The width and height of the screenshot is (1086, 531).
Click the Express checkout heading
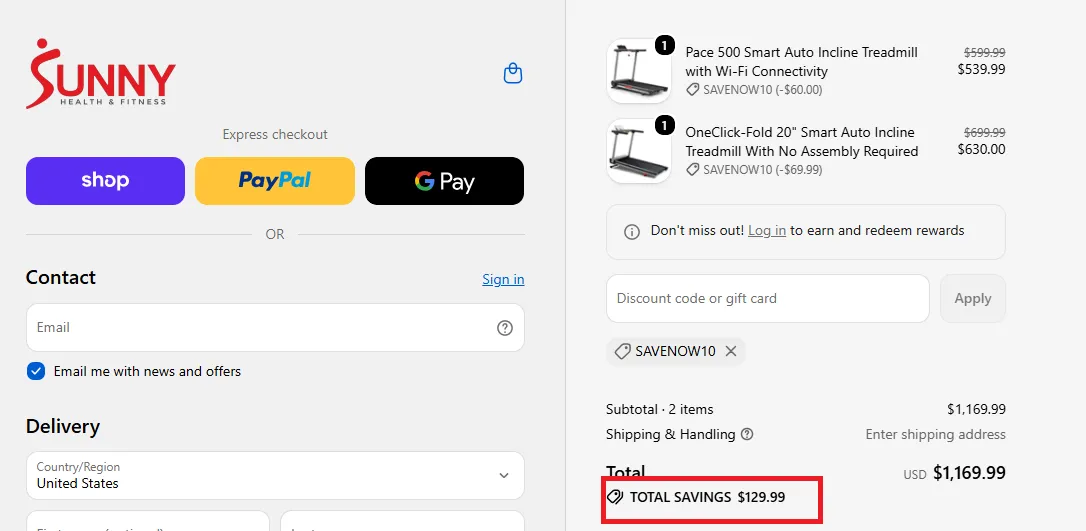point(275,134)
